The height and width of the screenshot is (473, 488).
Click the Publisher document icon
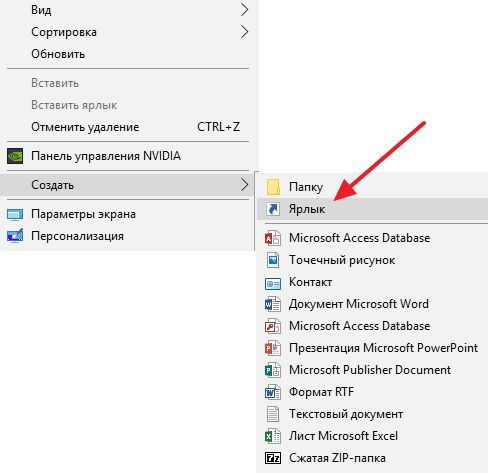pos(273,370)
